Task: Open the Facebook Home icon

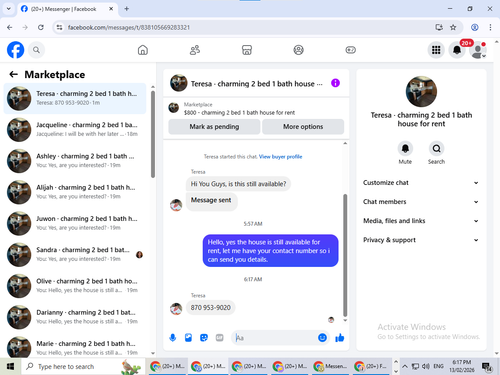Action: coord(143,50)
